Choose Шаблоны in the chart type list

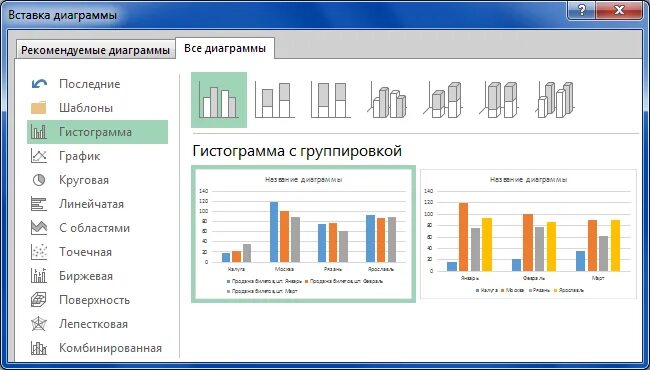pos(97,108)
